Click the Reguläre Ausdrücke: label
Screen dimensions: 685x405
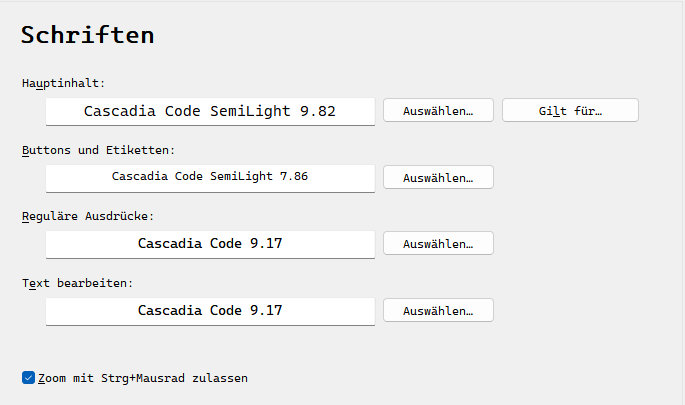[x=88, y=216]
